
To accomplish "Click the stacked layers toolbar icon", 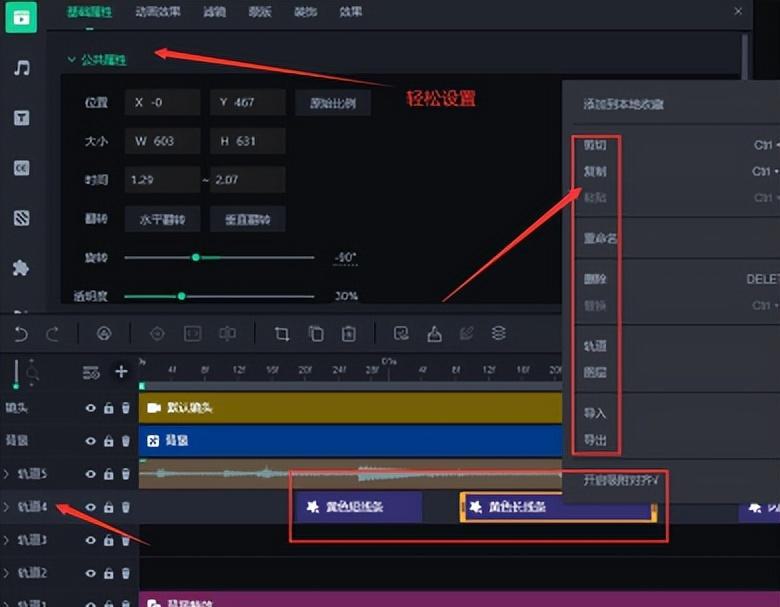I will pyautogui.click(x=499, y=333).
